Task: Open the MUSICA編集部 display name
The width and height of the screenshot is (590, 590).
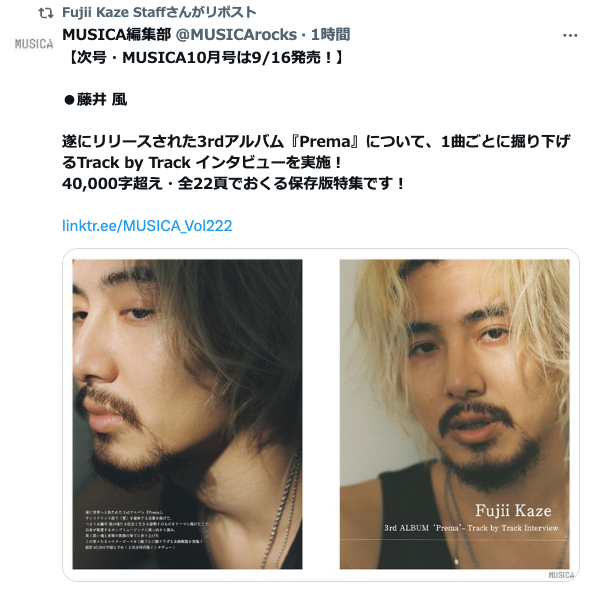Action: 117,35
